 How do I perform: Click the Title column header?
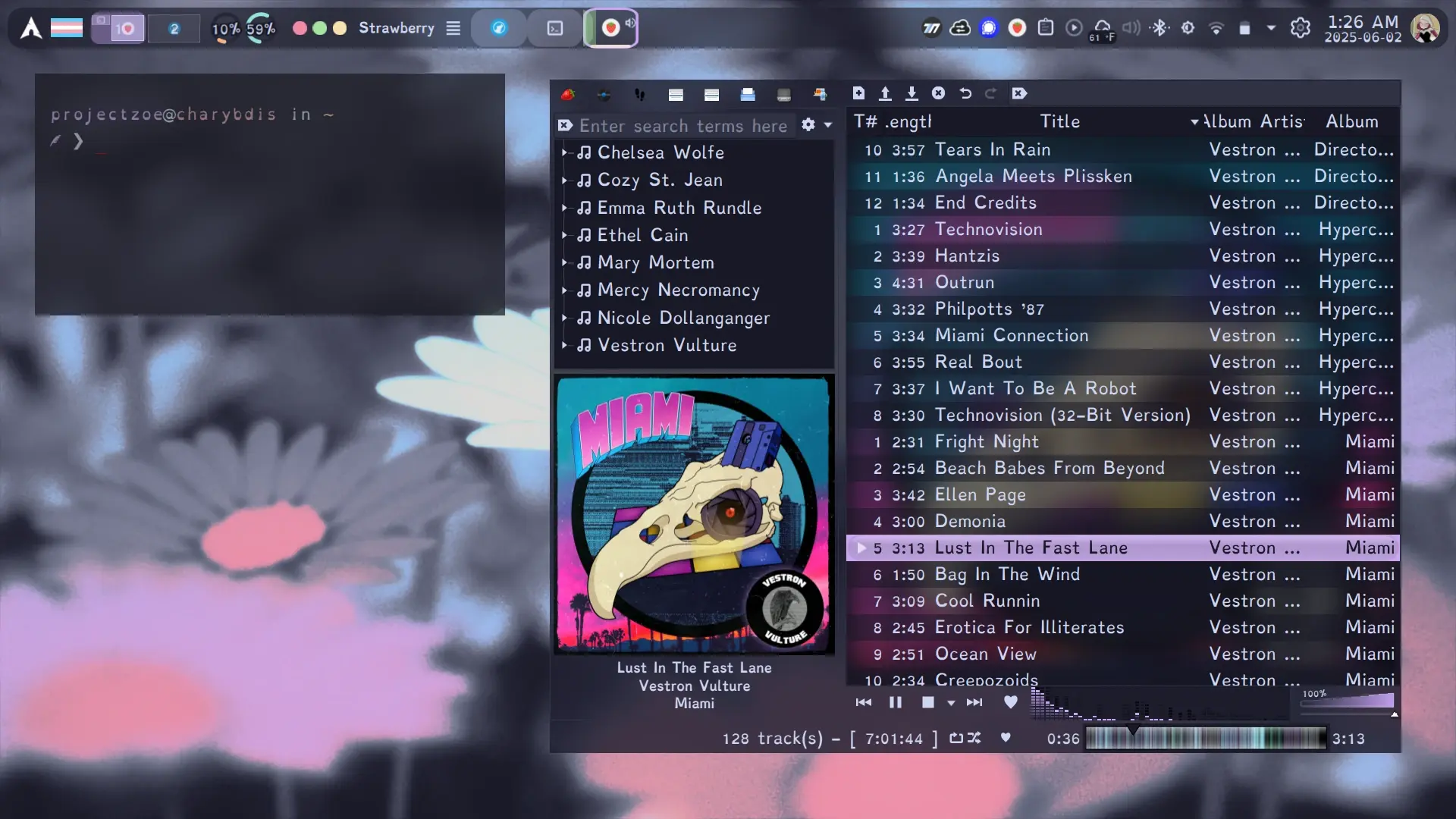coord(1059,121)
